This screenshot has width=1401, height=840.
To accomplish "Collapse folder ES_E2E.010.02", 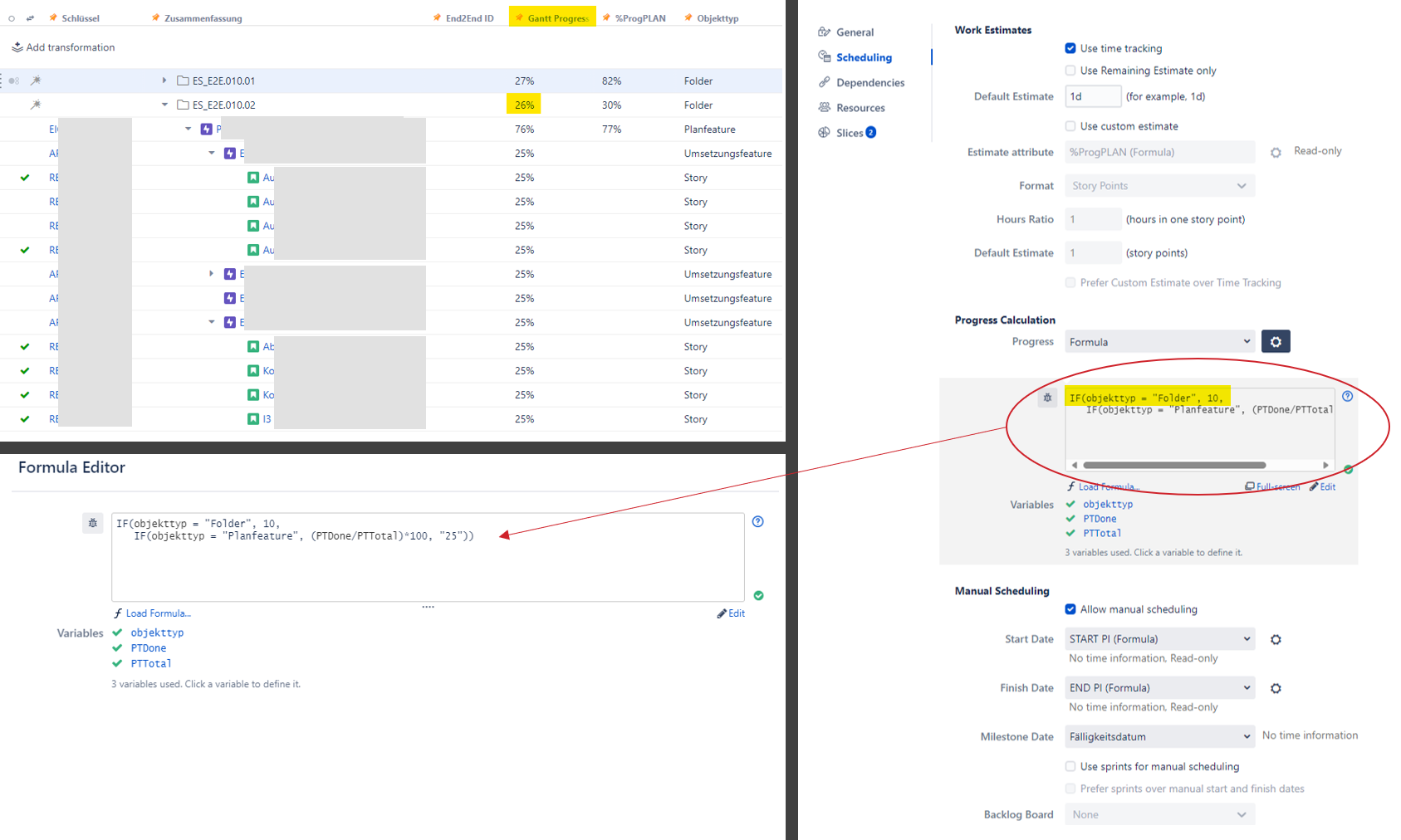I will click(164, 105).
